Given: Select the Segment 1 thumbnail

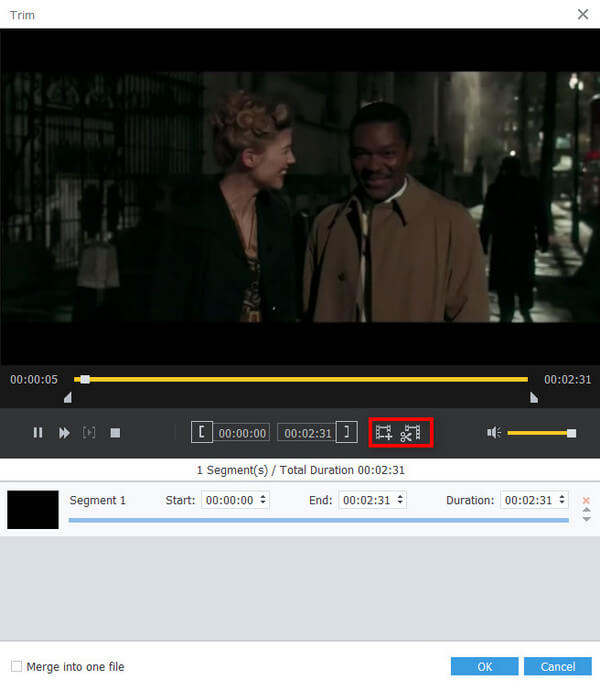Looking at the screenshot, I should click(x=33, y=509).
